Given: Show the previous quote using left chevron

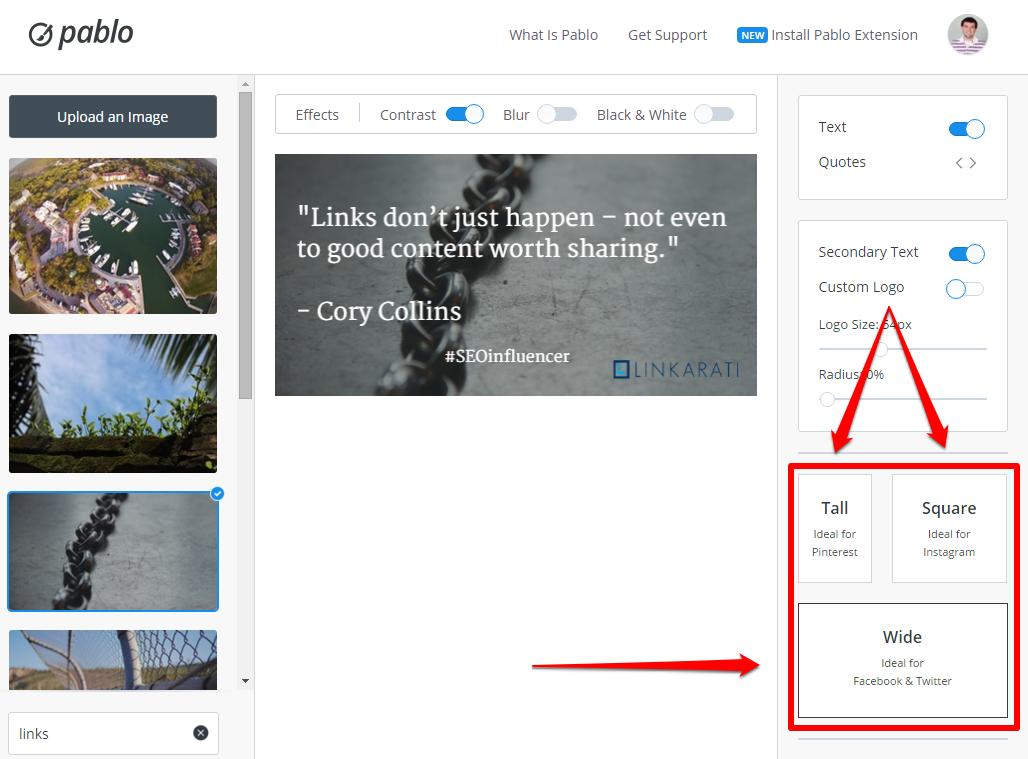Looking at the screenshot, I should pos(959,163).
